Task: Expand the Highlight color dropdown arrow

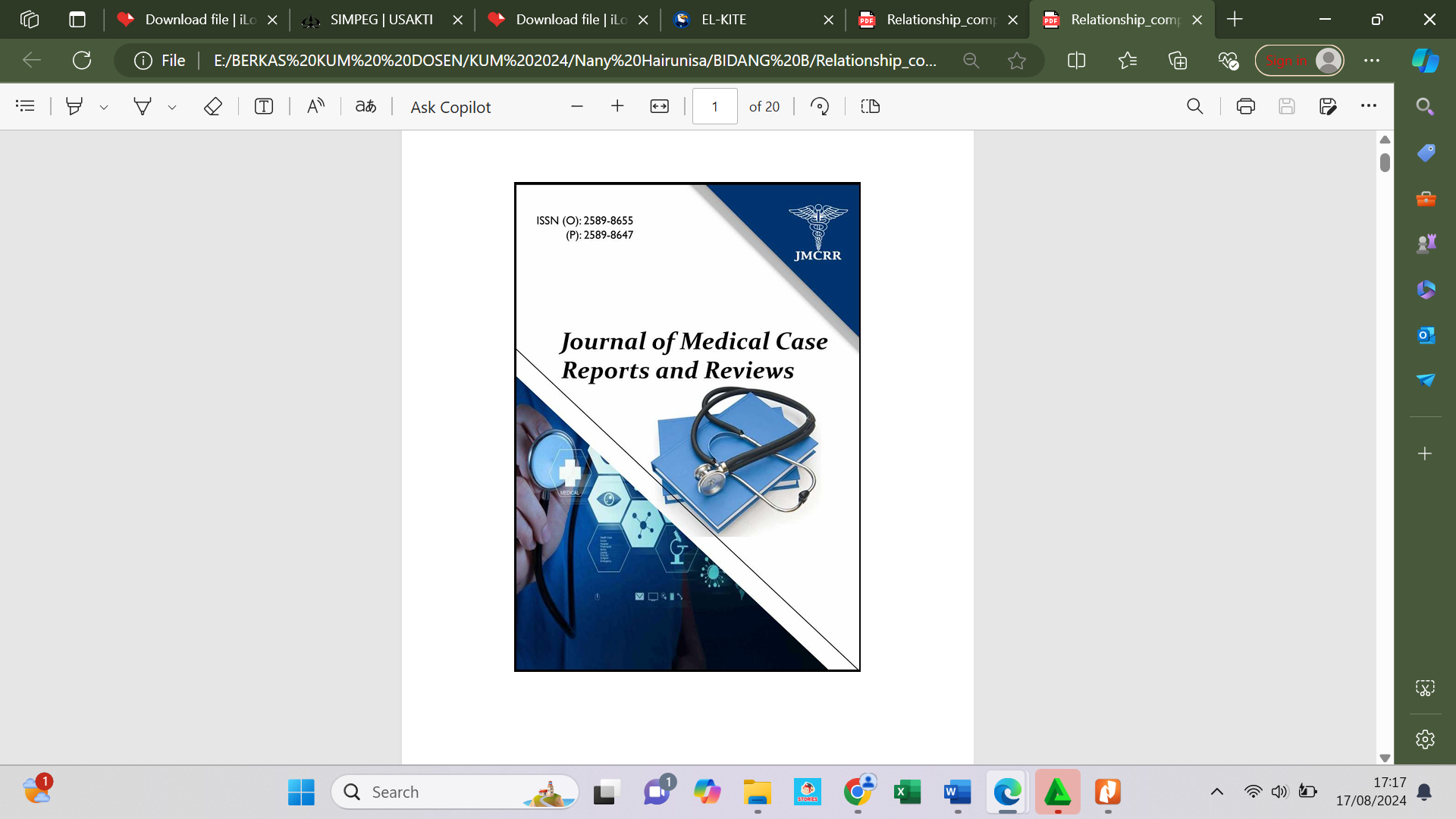Action: pos(104,108)
